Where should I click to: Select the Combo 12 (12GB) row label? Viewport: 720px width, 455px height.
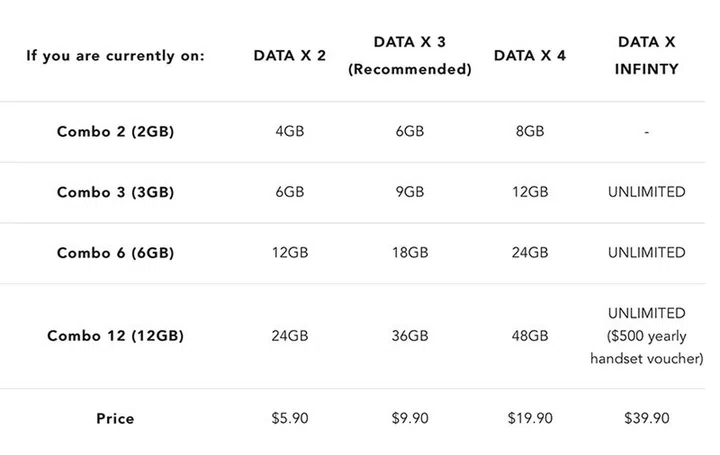click(115, 336)
